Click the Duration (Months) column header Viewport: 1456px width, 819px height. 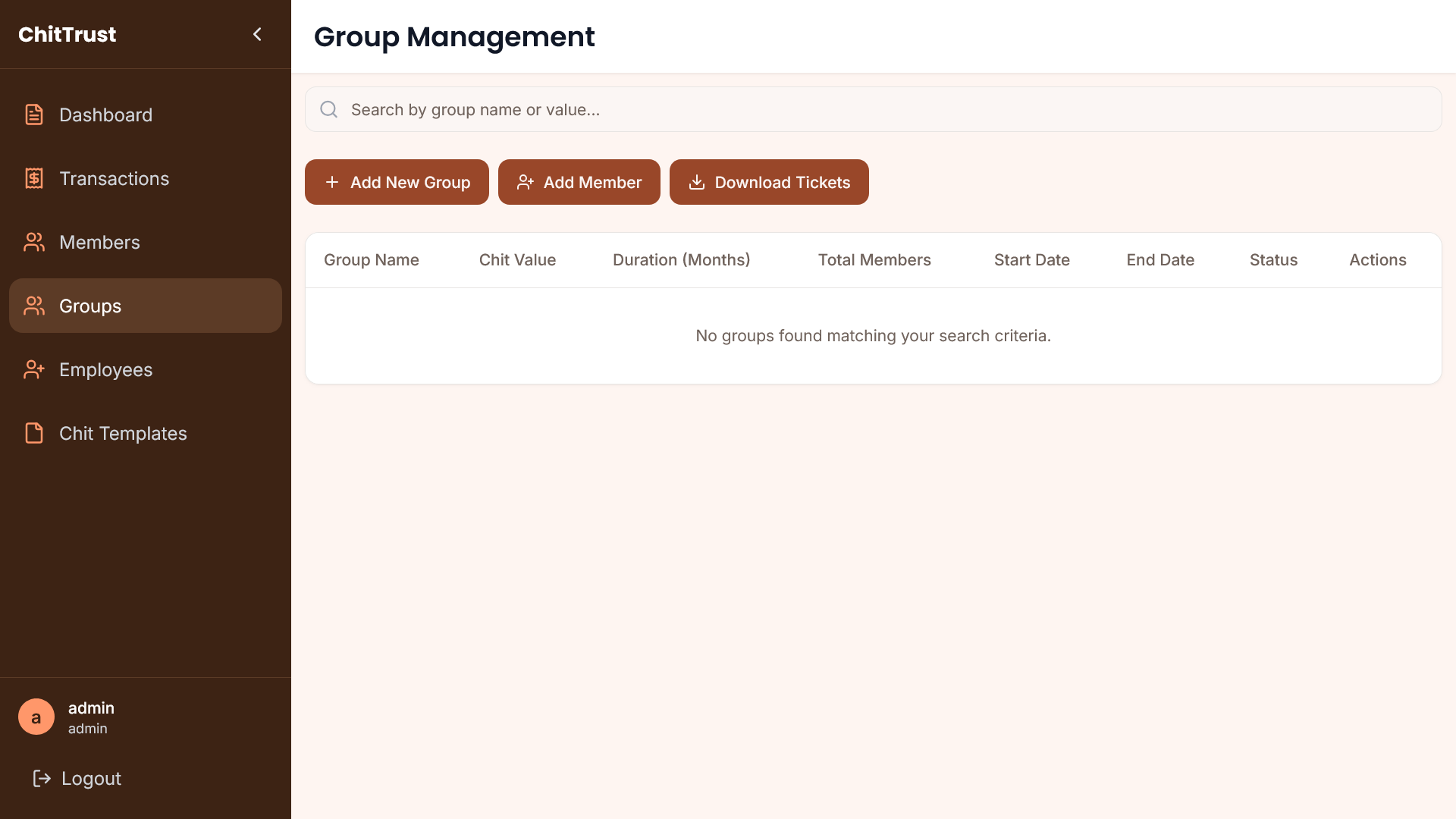(x=681, y=260)
